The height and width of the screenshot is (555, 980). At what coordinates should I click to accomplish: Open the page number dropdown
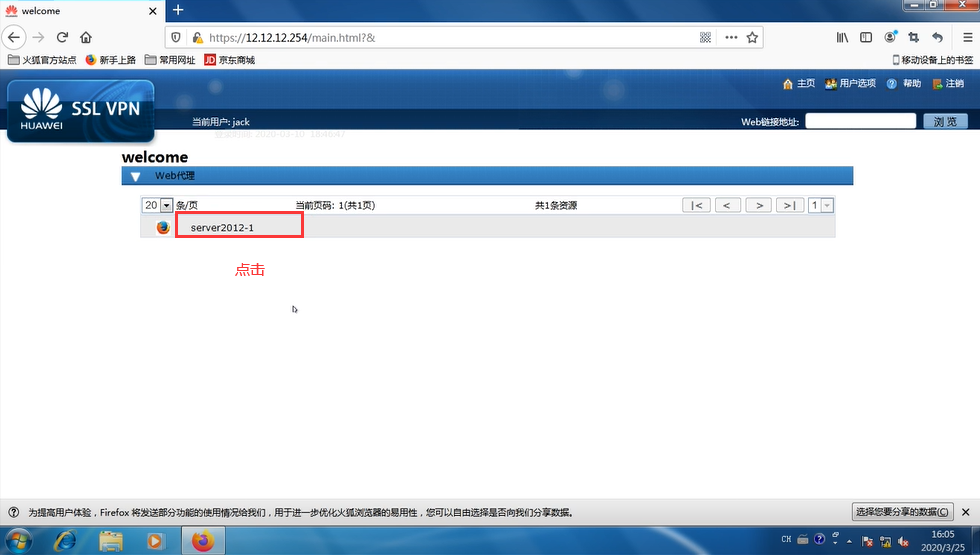point(821,205)
